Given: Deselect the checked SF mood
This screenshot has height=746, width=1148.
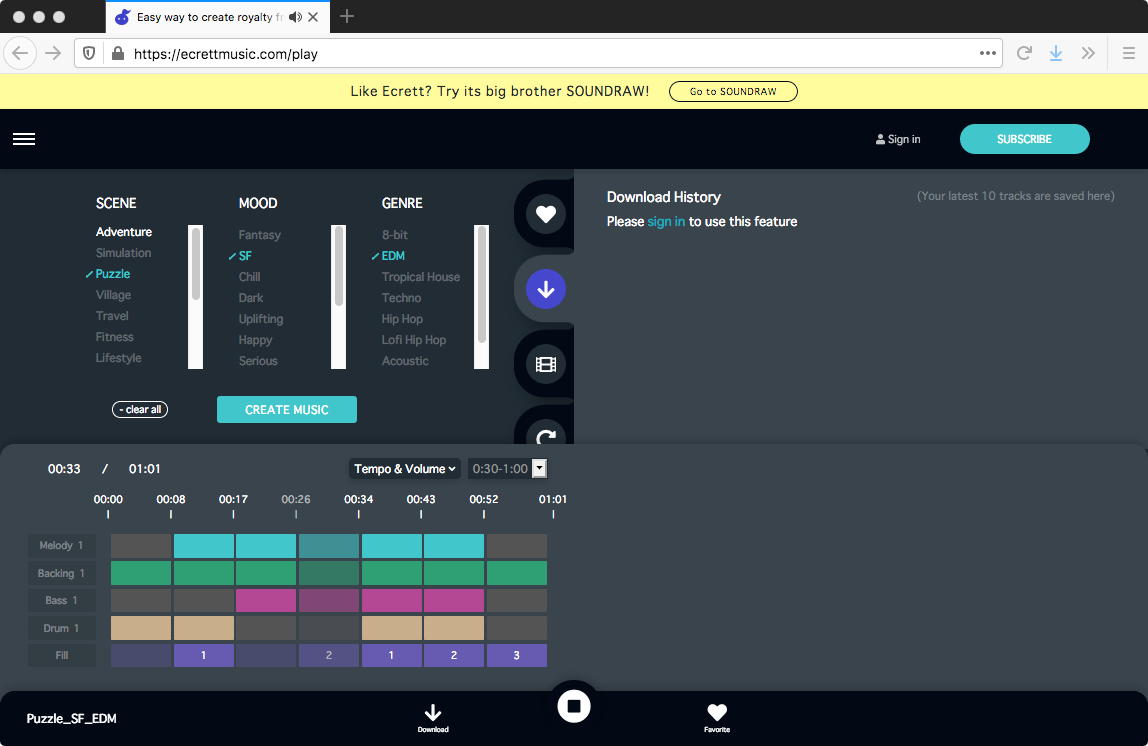Looking at the screenshot, I should [245, 255].
